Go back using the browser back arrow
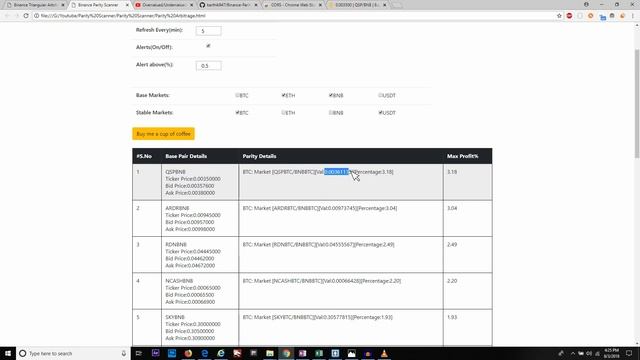640x360 pixels. tap(7, 16)
